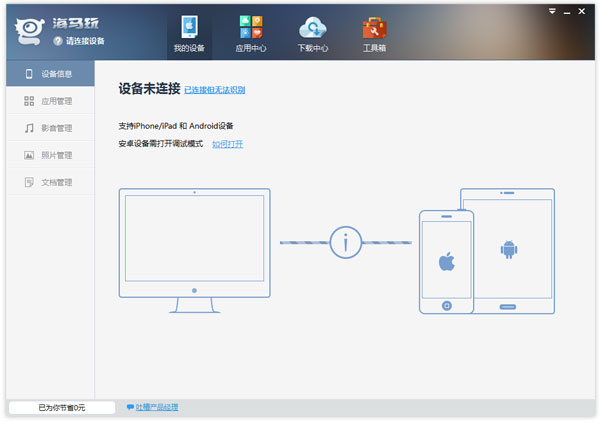This screenshot has width=600, height=423.
Task: Click the 设备未连接 heading
Action: [x=149, y=89]
